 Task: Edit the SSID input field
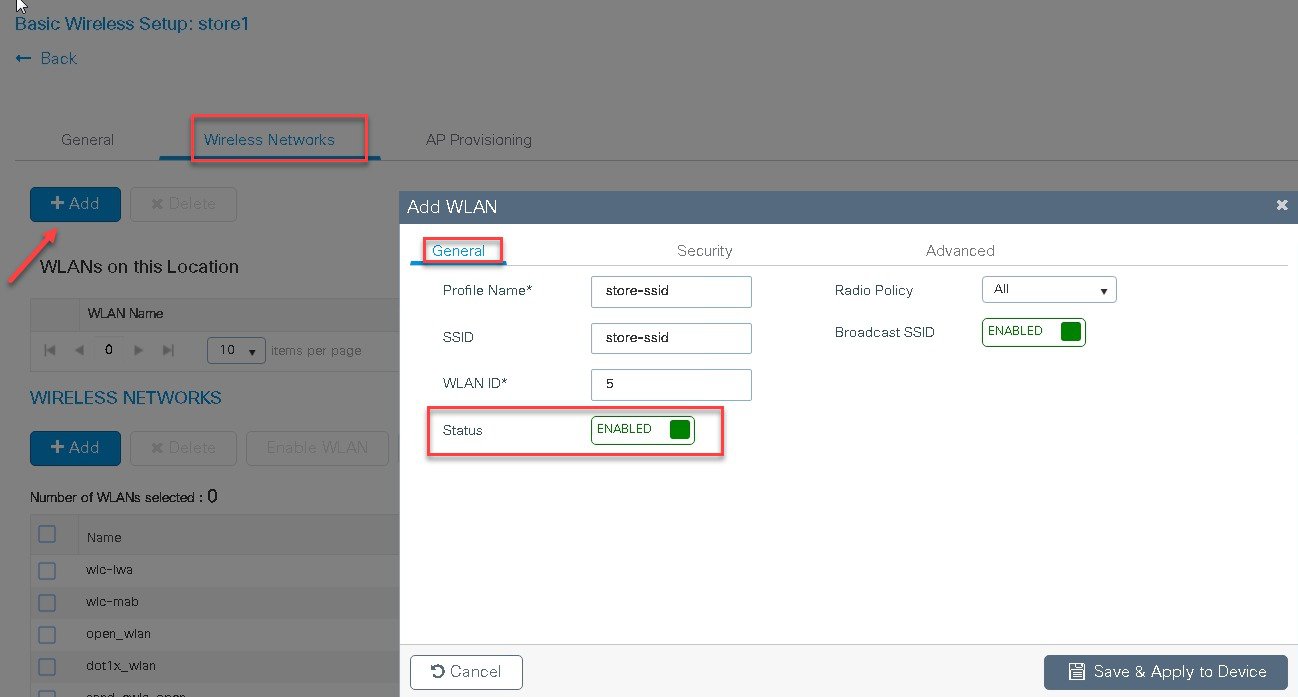click(x=671, y=338)
